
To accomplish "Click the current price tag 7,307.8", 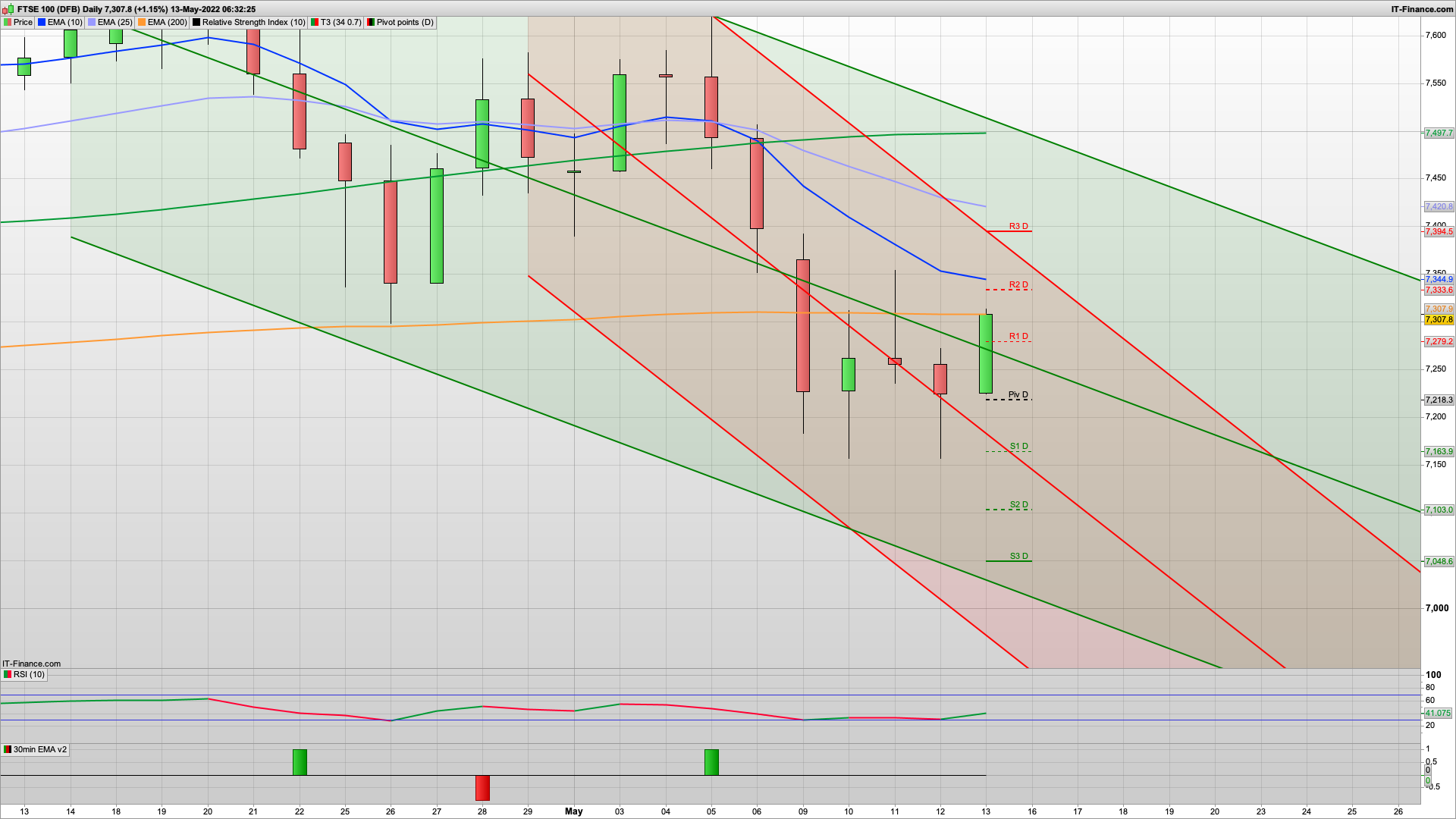I will coord(1439,320).
